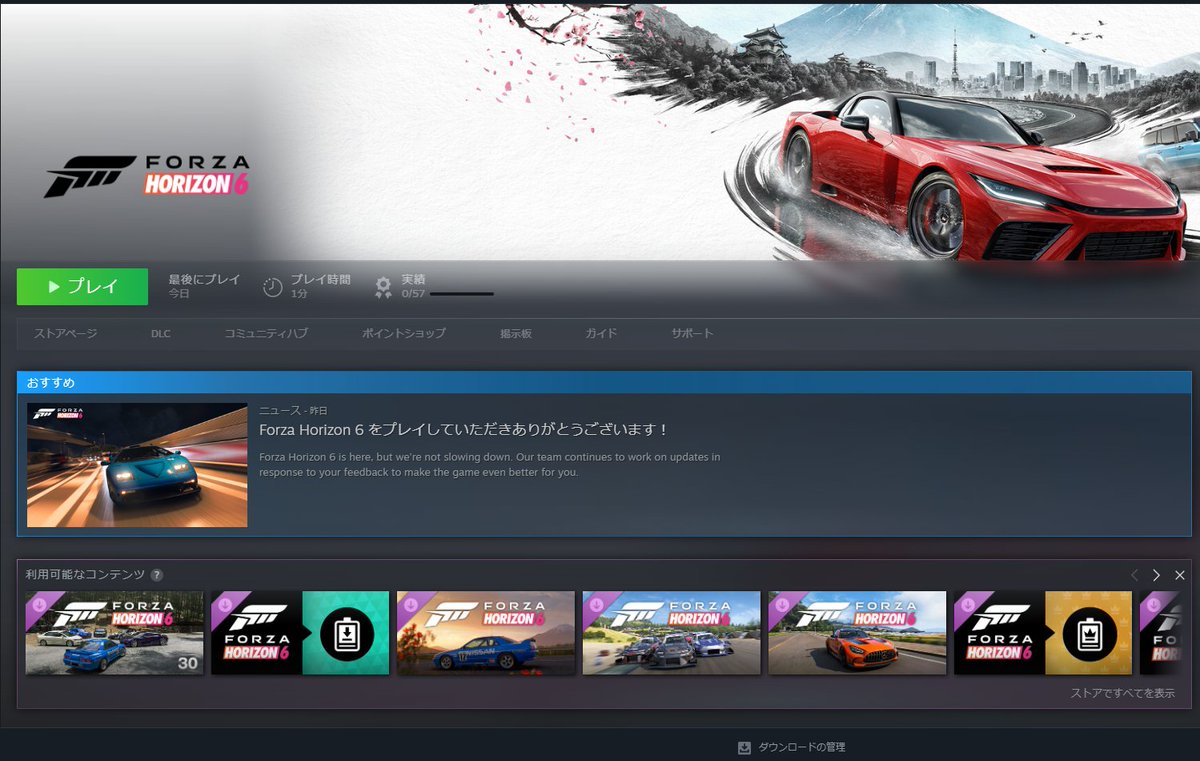
Task: Click the download manager icon
Action: click(744, 747)
